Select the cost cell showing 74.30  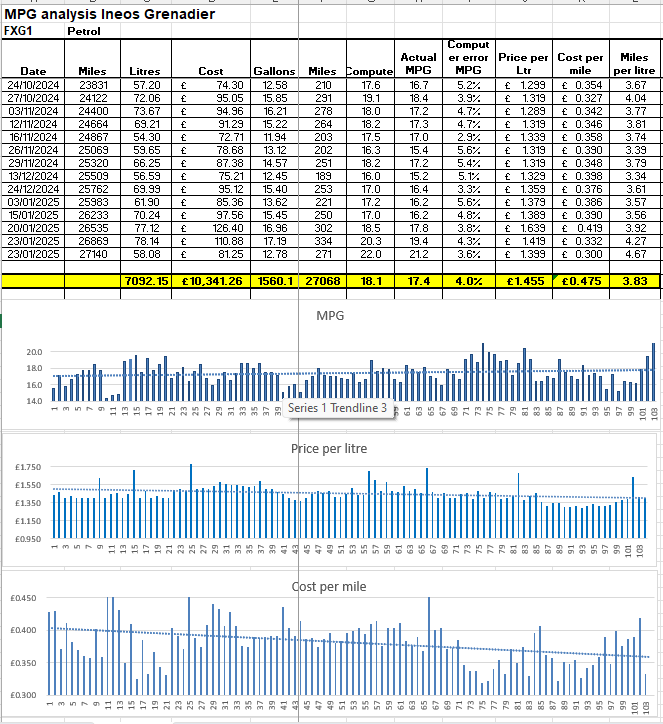click(x=211, y=85)
